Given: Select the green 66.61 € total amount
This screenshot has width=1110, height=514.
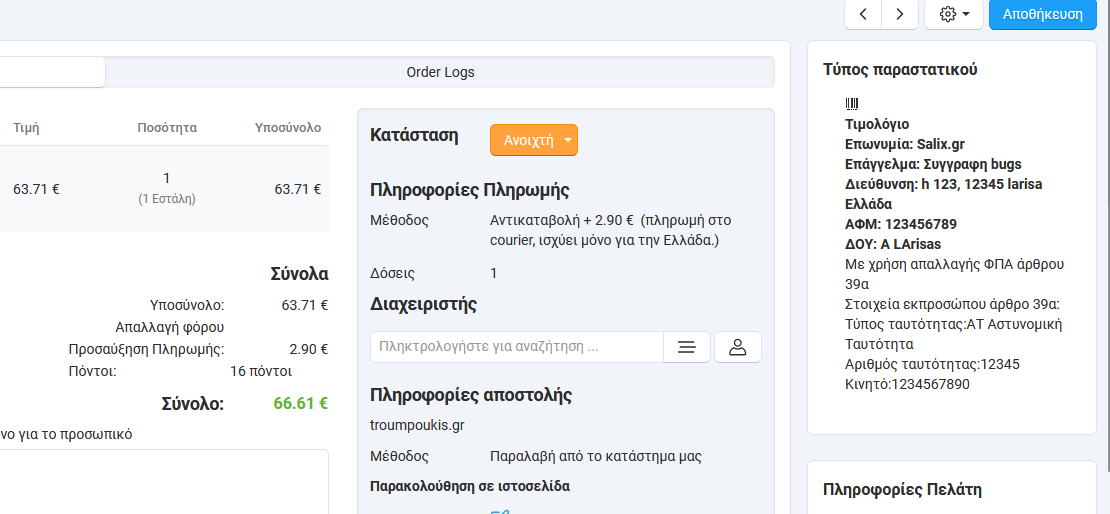Looking at the screenshot, I should tap(301, 404).
